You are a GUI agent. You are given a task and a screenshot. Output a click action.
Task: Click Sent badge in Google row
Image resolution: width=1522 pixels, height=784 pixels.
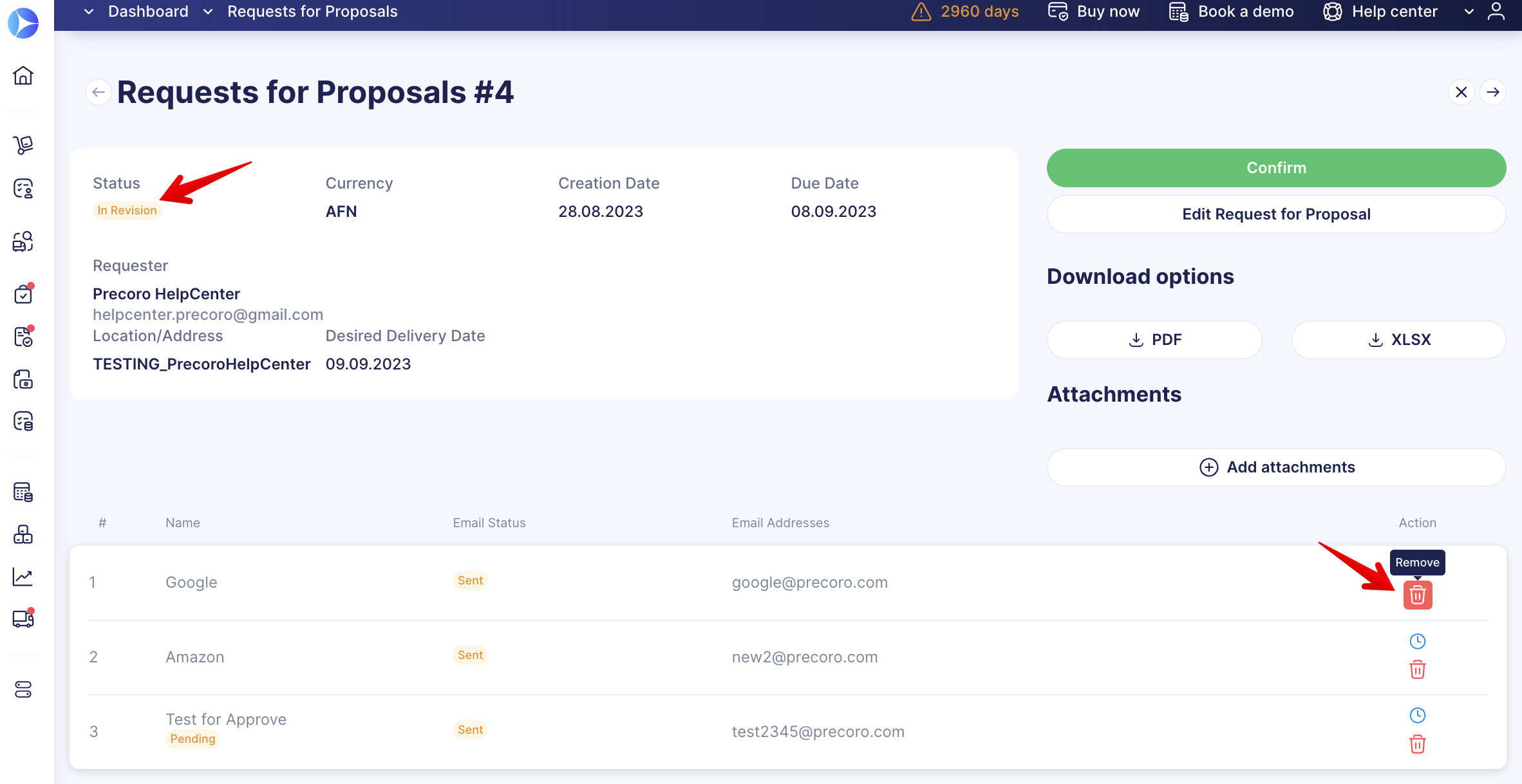470,581
